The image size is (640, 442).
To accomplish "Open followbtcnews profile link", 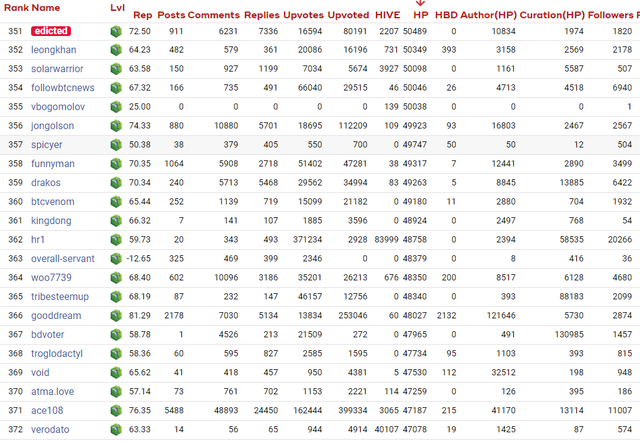I will pos(62,88).
